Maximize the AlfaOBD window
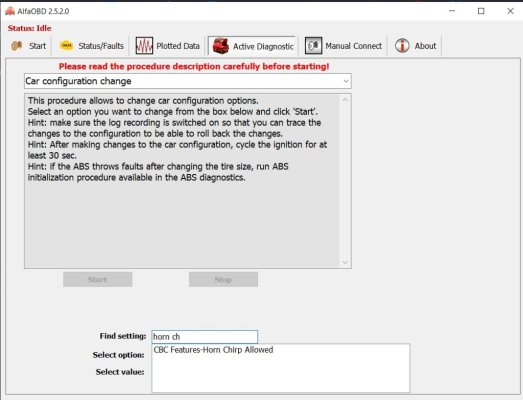Screen dimensions: 523x400 coord(481,11)
